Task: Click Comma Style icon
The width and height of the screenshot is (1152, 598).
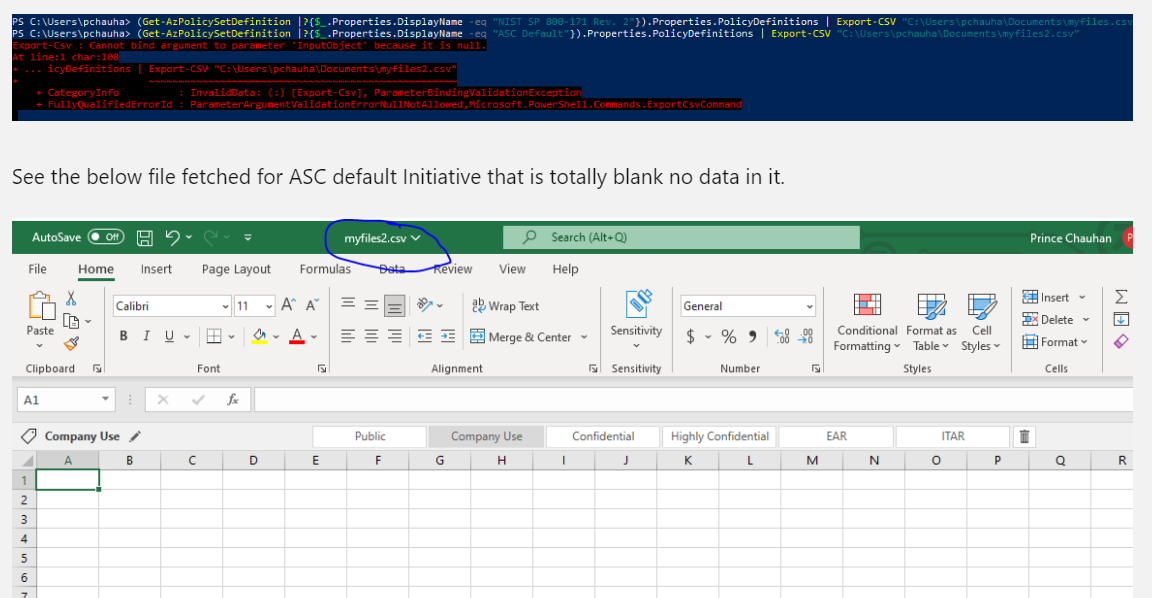Action: click(x=752, y=336)
